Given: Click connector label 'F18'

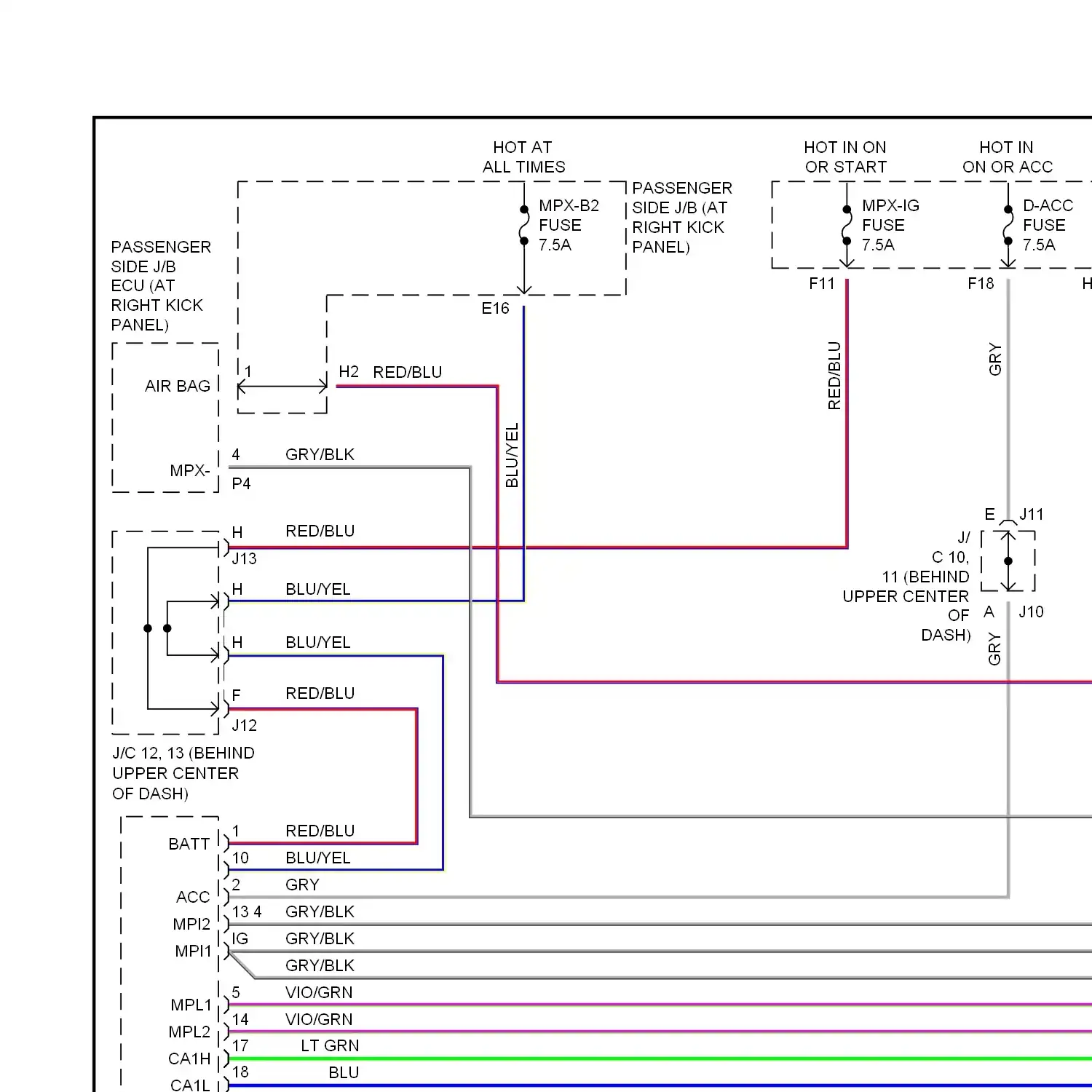Looking at the screenshot, I should click(x=981, y=283).
